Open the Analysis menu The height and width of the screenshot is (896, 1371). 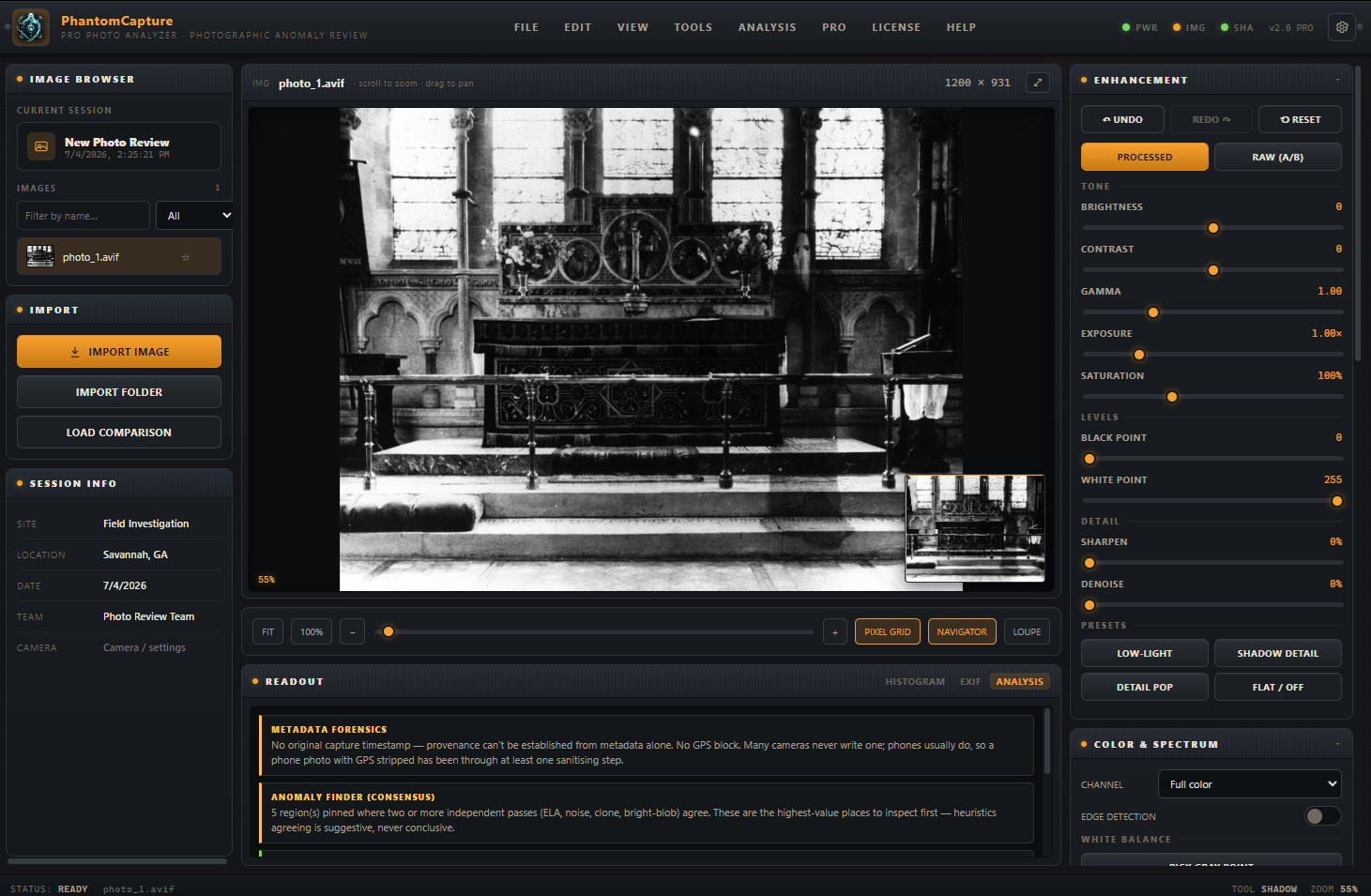767,27
